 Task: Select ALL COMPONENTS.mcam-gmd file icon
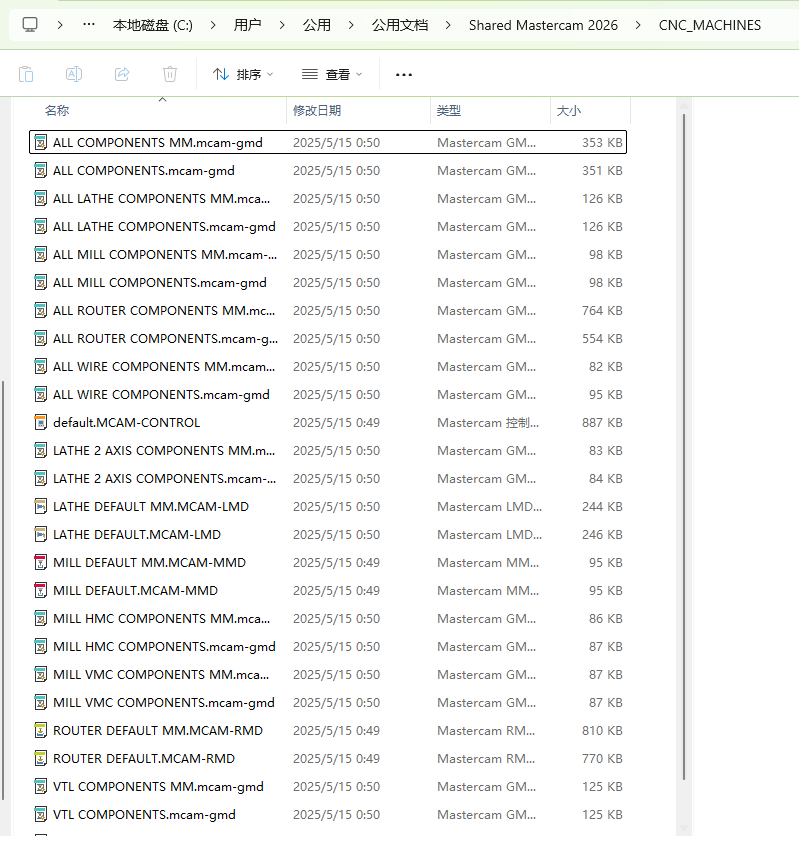(x=40, y=171)
